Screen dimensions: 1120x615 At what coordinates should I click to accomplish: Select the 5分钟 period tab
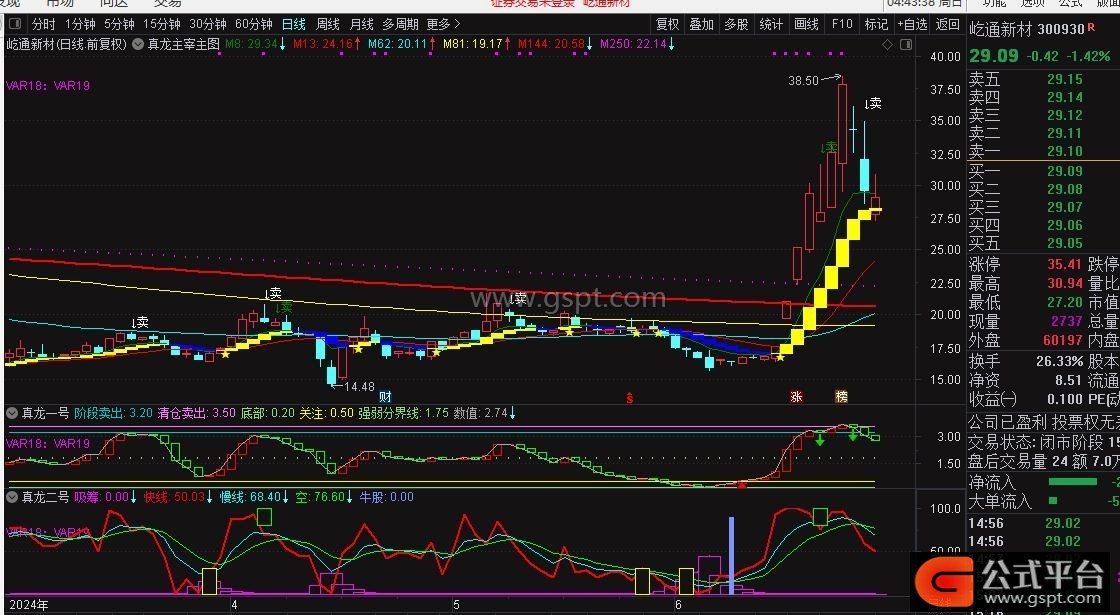pos(119,24)
